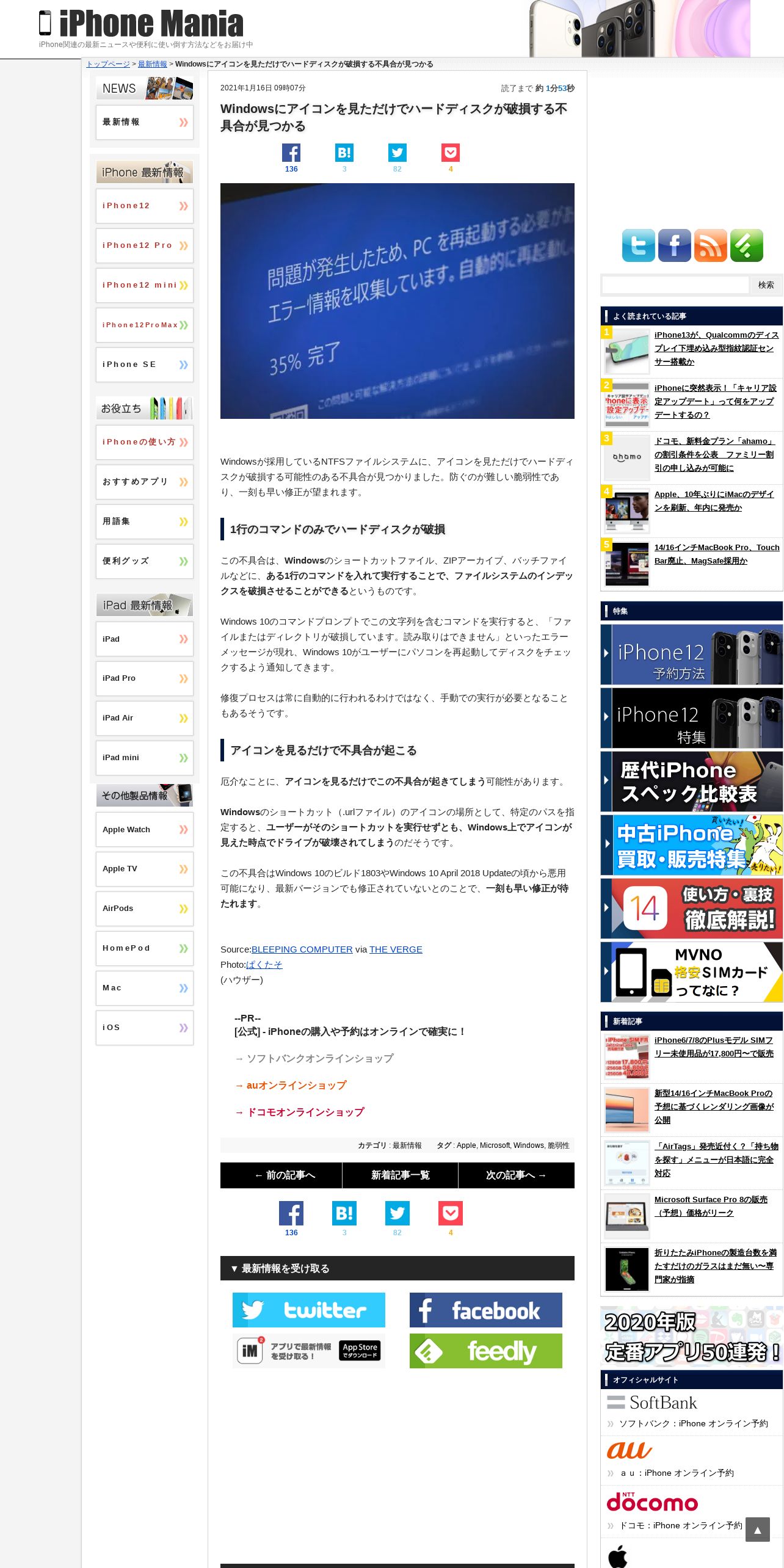Go to 次の記事へ →
784x1568 pixels.
(517, 1175)
